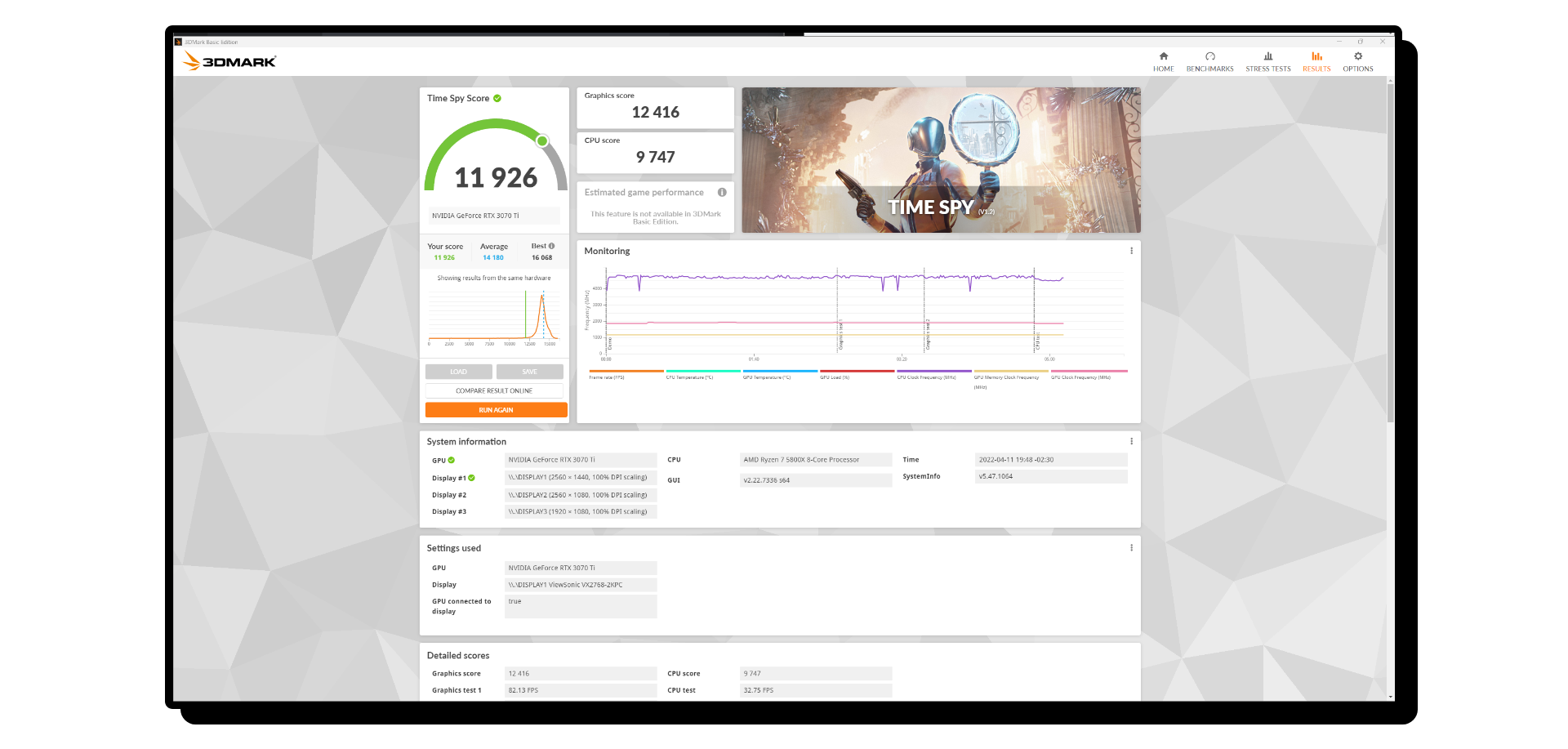Toggle the CPU Temperature legend series
The height and width of the screenshot is (749, 1568).
[x=703, y=374]
